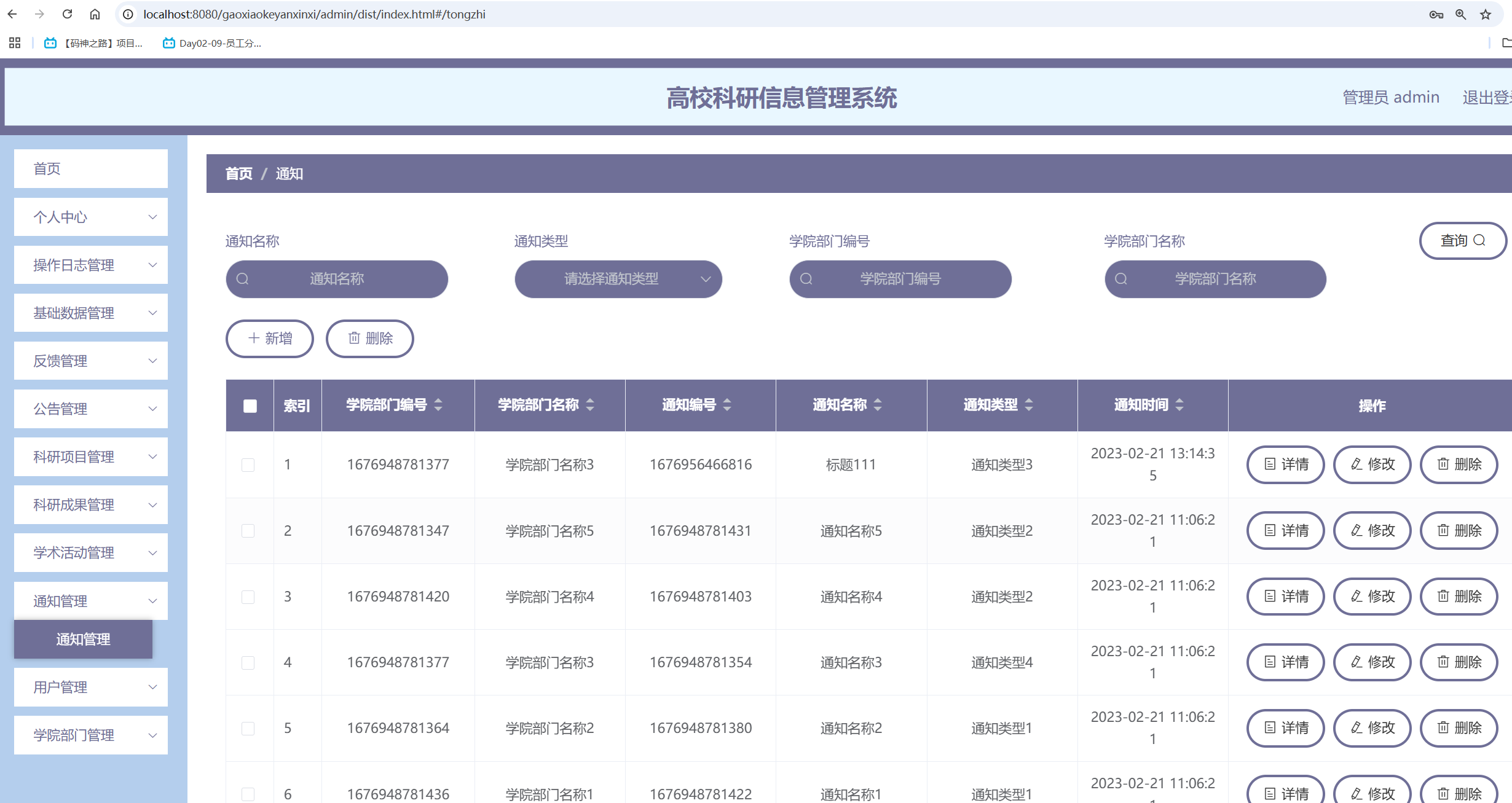Expand 科研成果管理 sidebar menu
This screenshot has height=803, width=1512.
[x=91, y=504]
